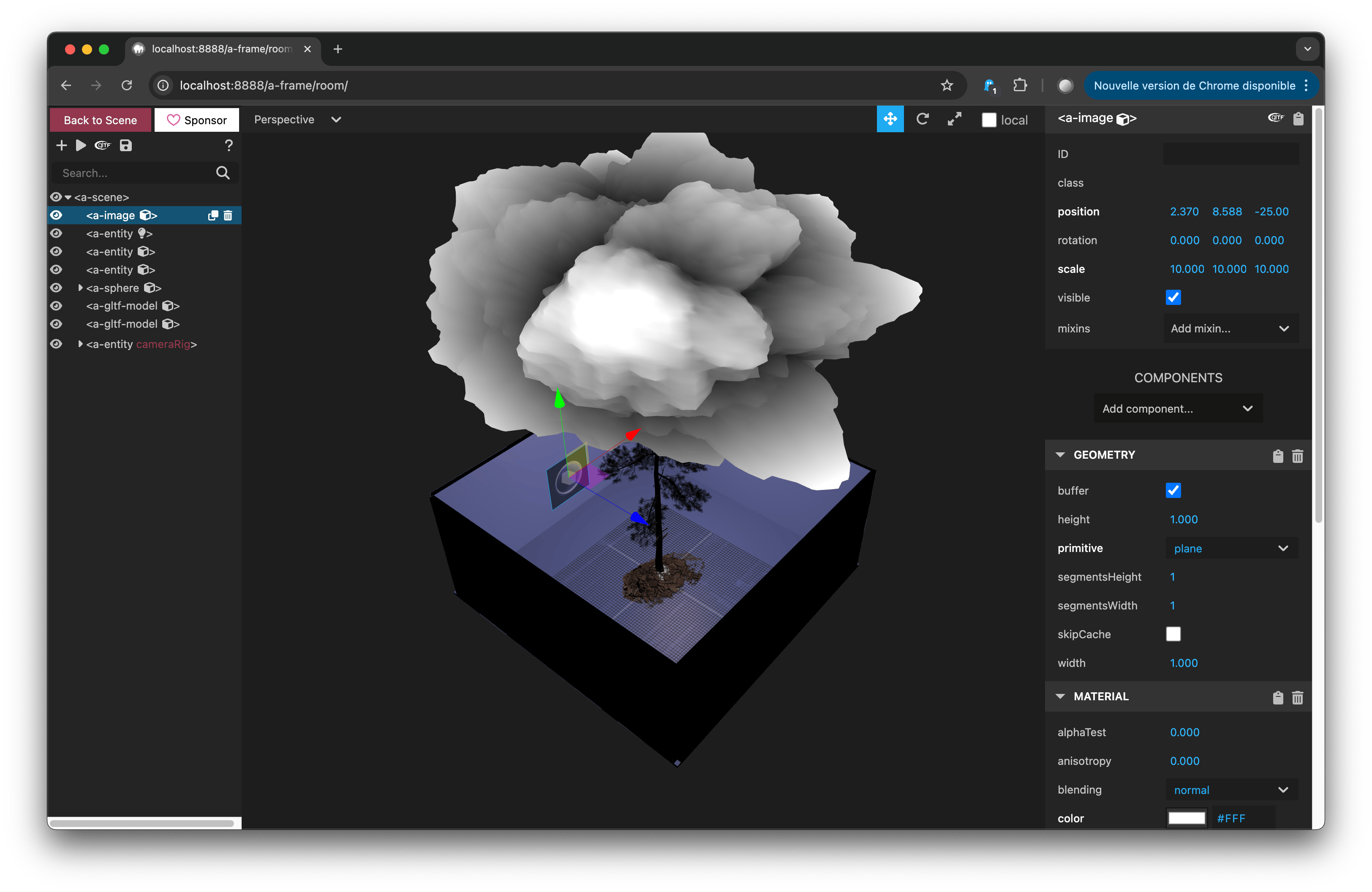Click the Back to Scene button
The image size is (1372, 892).
(100, 120)
